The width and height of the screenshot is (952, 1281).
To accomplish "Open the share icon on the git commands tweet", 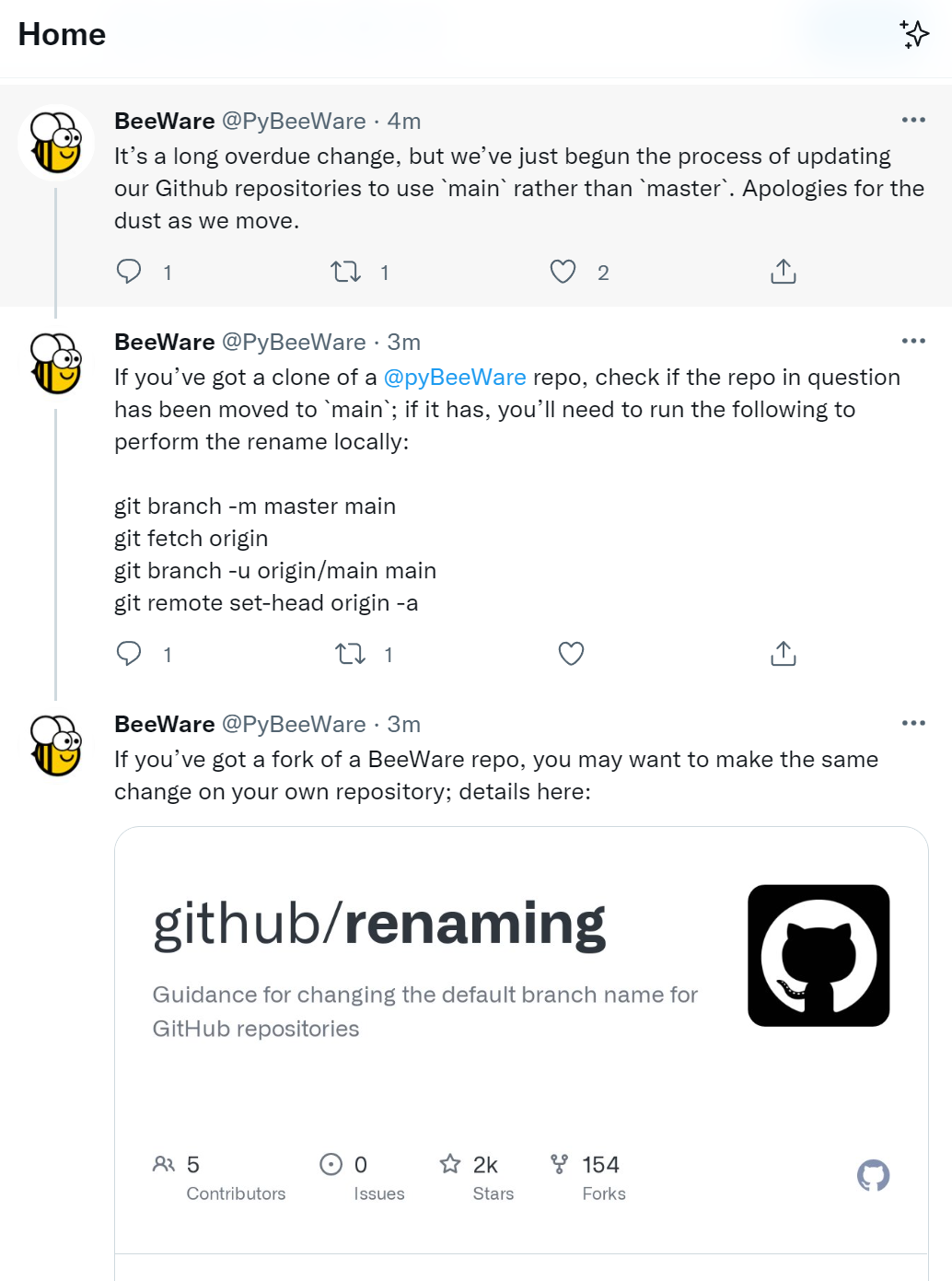I will [x=783, y=653].
